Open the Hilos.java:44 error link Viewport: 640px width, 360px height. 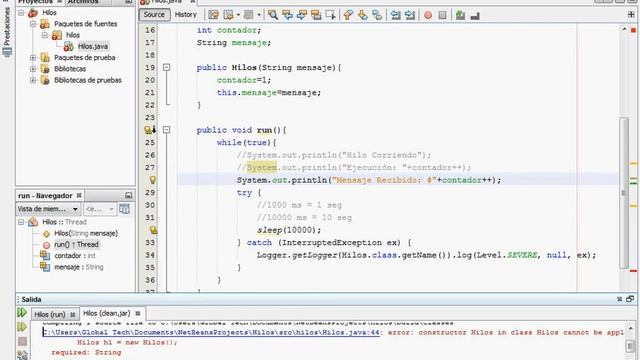(x=211, y=332)
